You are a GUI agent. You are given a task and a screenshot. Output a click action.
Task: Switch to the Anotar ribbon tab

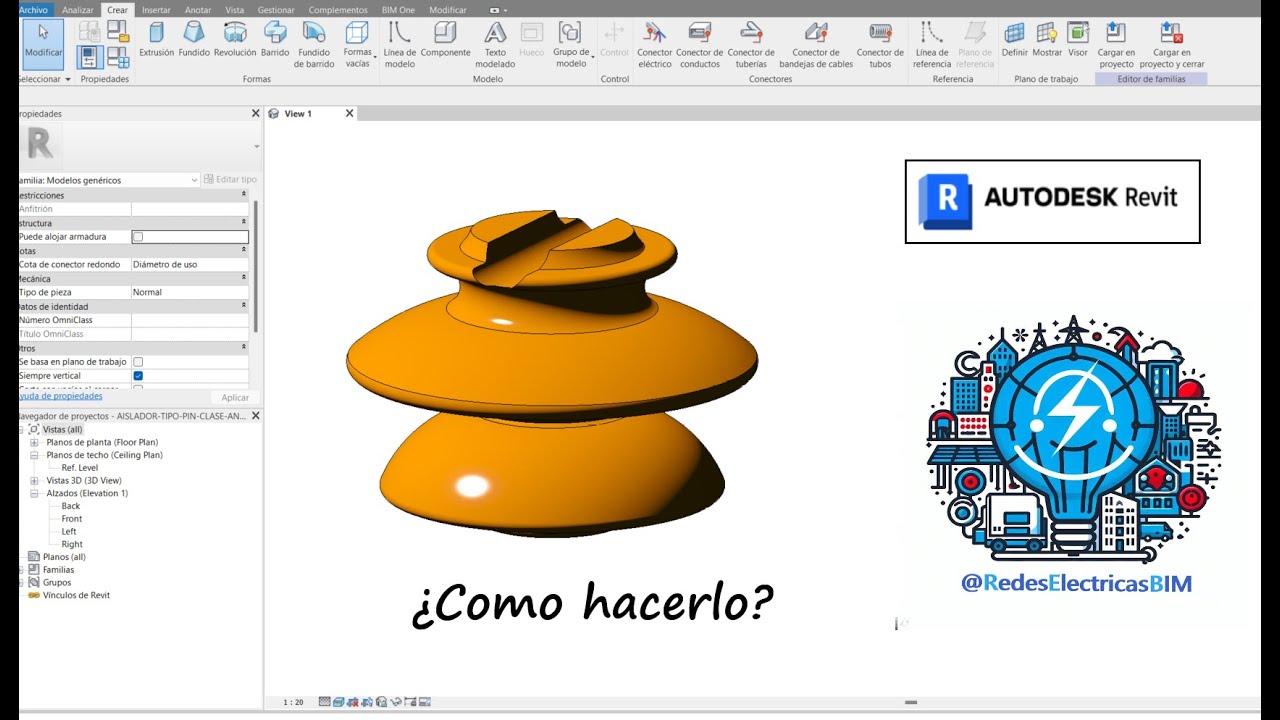pyautogui.click(x=198, y=10)
